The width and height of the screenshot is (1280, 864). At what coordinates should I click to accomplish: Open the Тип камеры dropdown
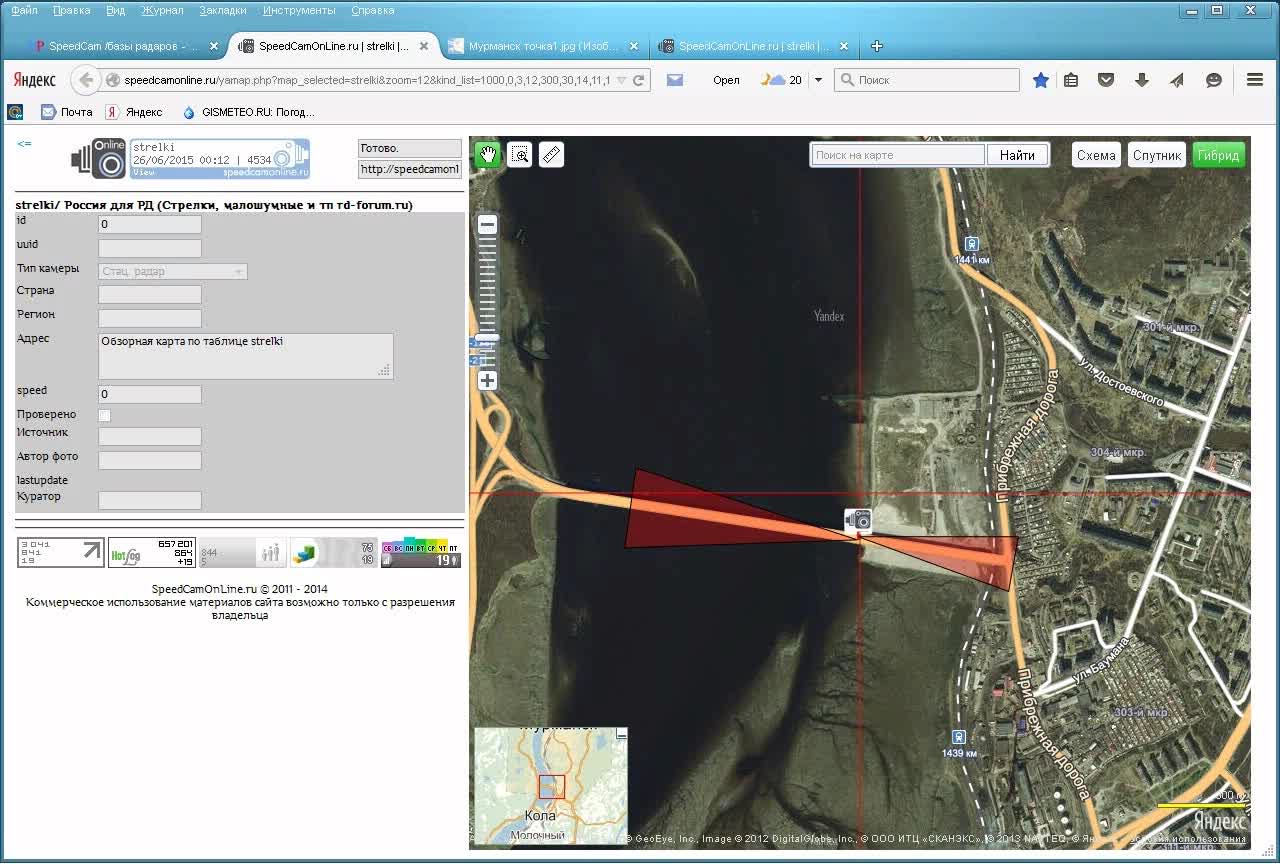pos(172,271)
